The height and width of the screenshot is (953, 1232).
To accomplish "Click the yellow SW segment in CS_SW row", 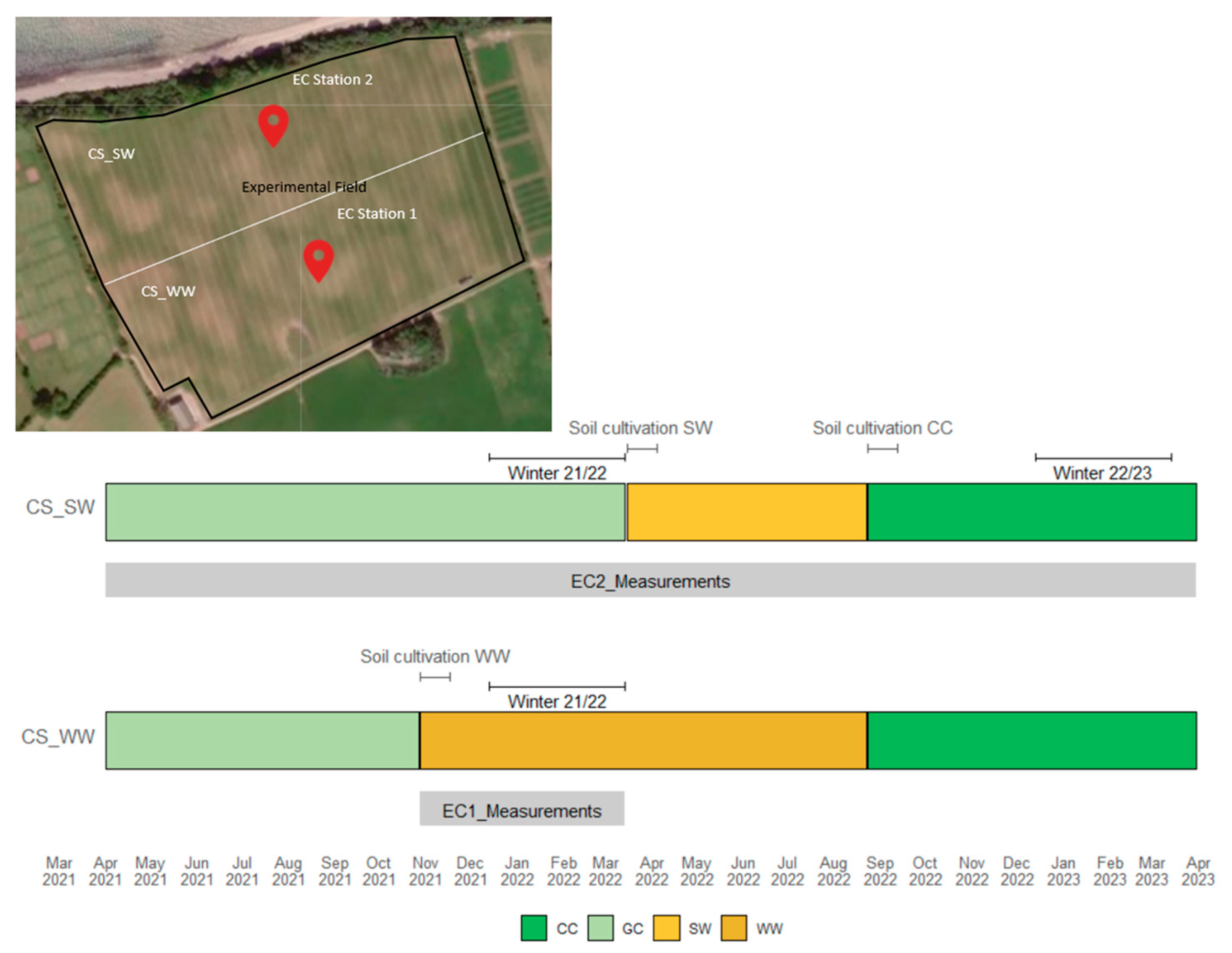I will click(746, 512).
